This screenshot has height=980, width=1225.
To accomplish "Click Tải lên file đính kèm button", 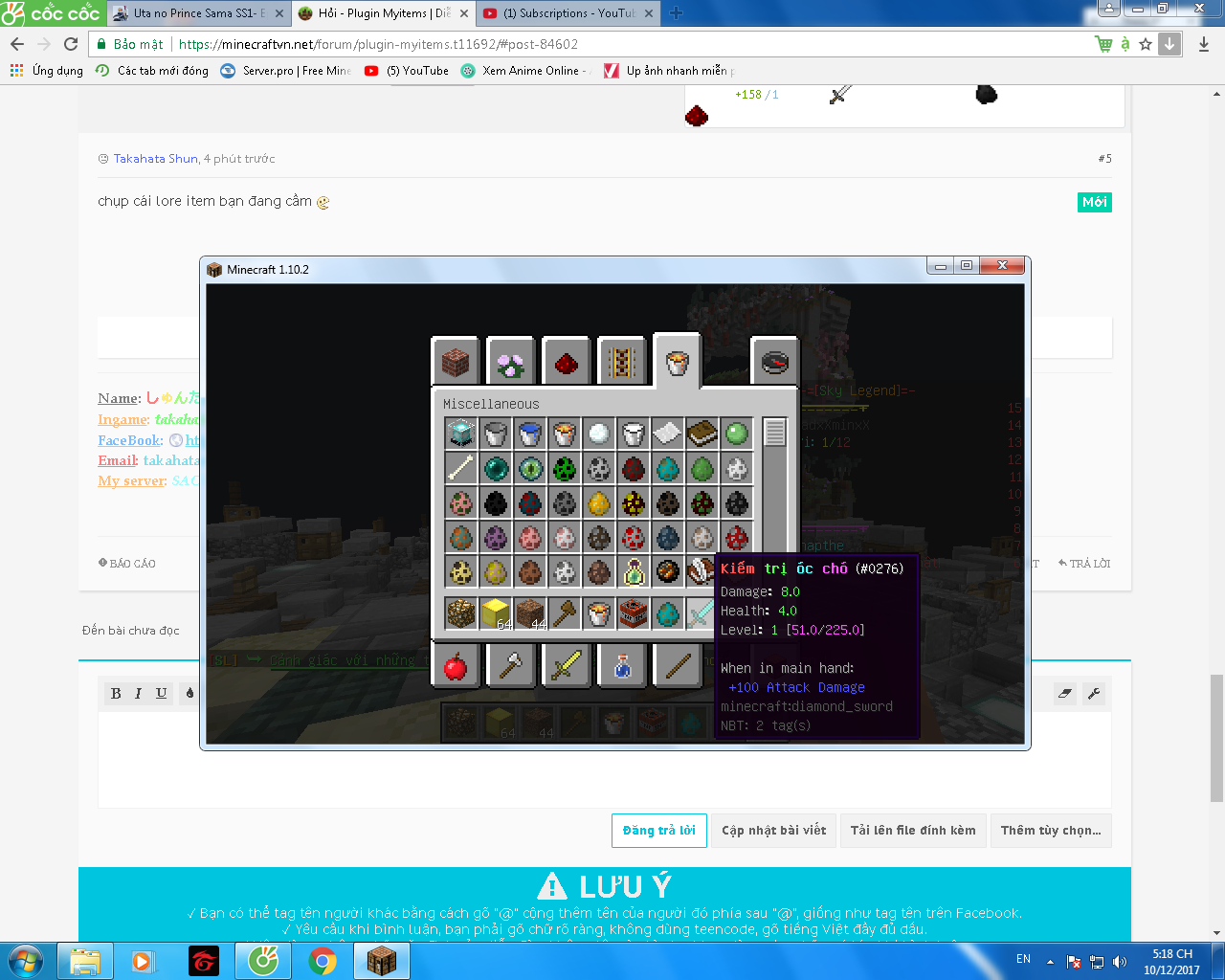I will [x=913, y=831].
